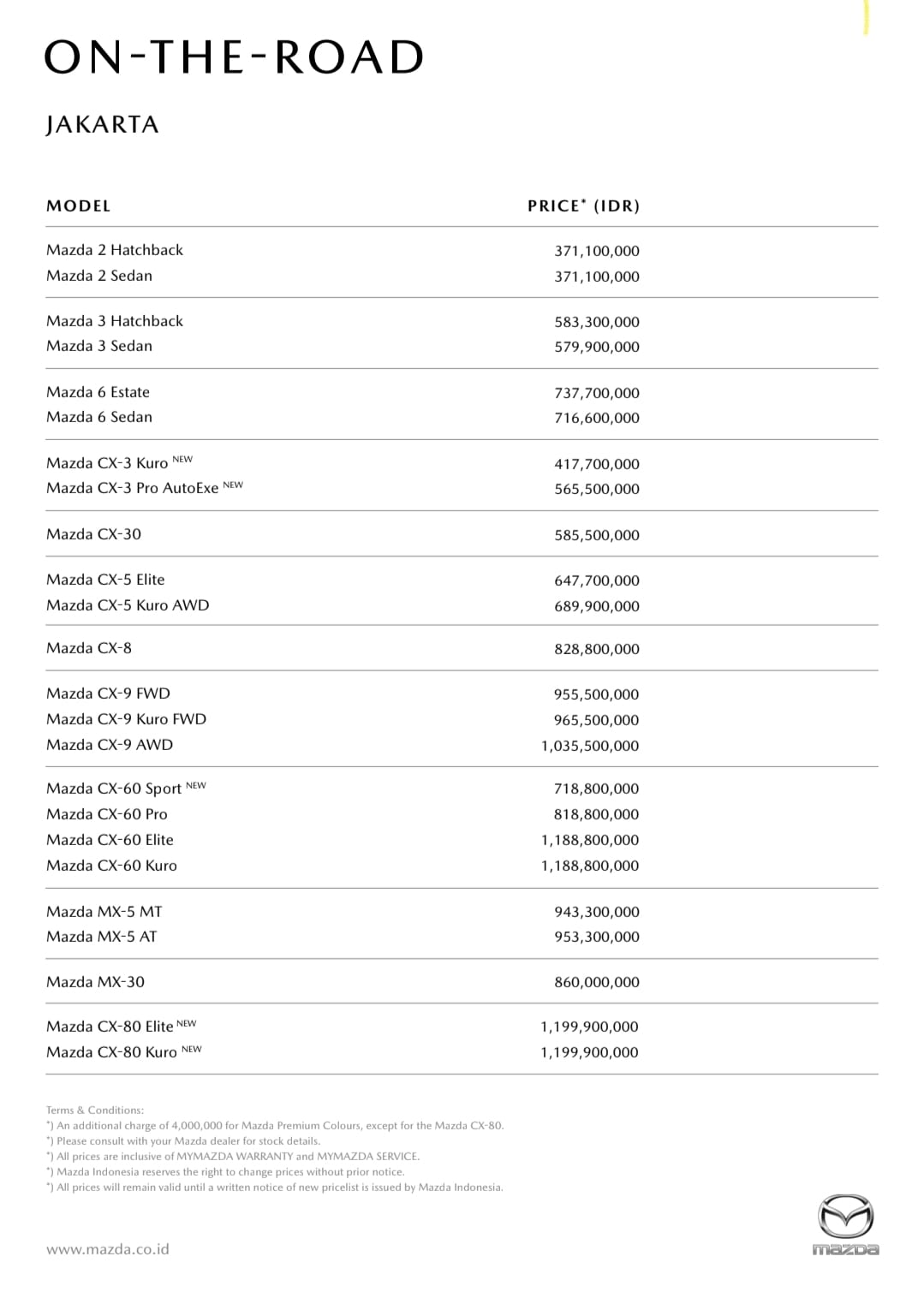Click the Mazda logo icon
This screenshot has height=1298, width=924.
coord(845,1224)
